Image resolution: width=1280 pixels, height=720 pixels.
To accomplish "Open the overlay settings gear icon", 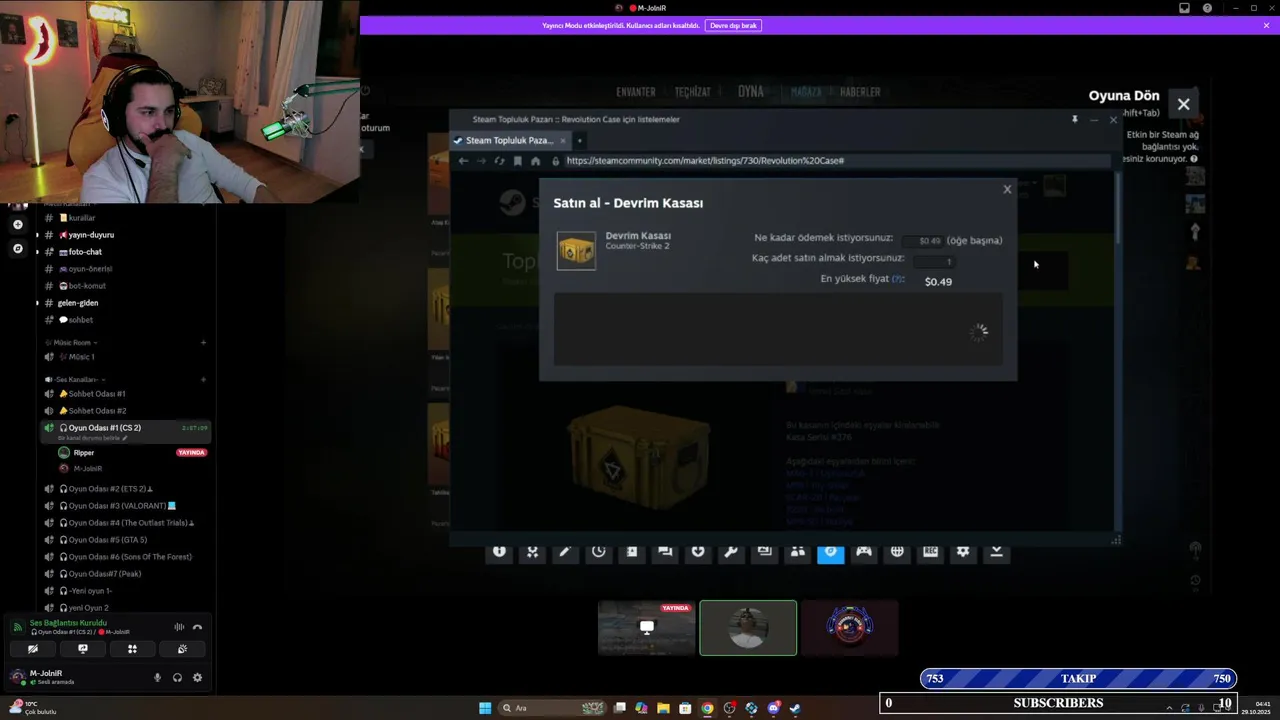I will (963, 552).
